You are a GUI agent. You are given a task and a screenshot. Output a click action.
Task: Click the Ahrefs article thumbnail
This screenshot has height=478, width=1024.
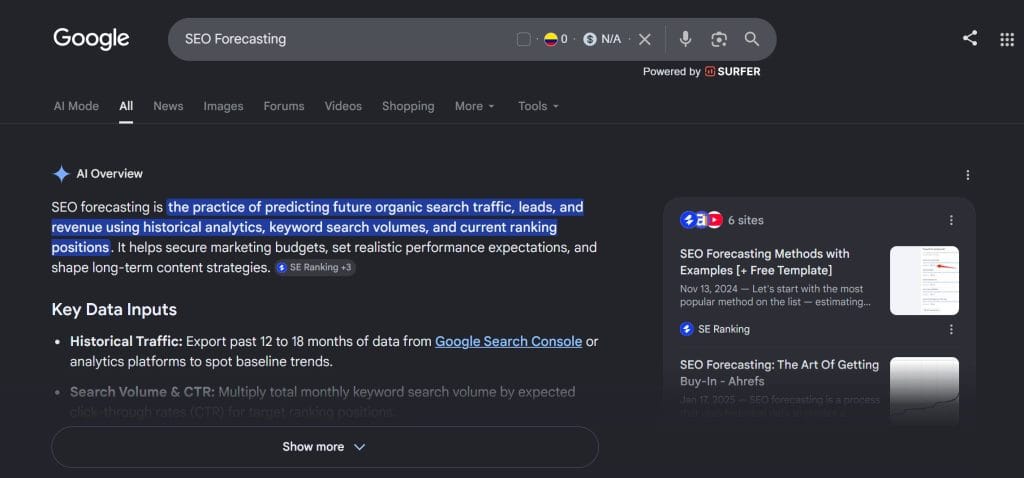tap(924, 390)
